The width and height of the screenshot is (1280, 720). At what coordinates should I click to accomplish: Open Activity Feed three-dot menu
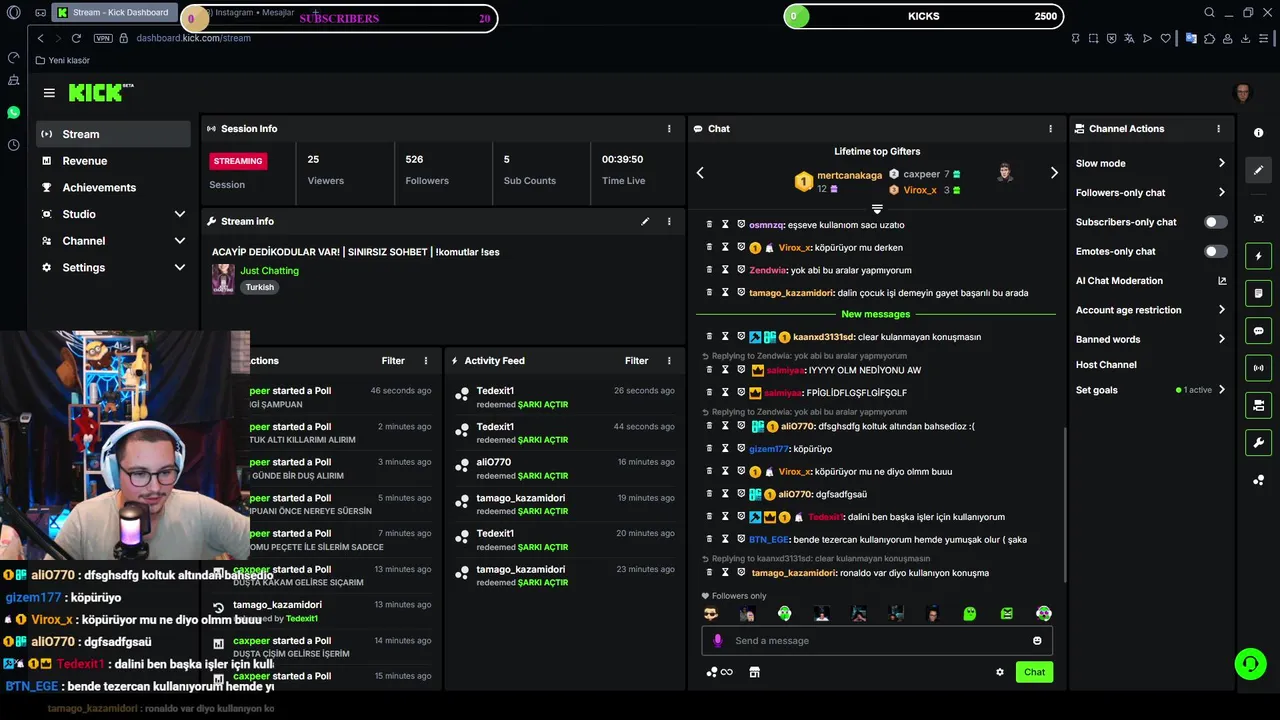pyautogui.click(x=669, y=361)
